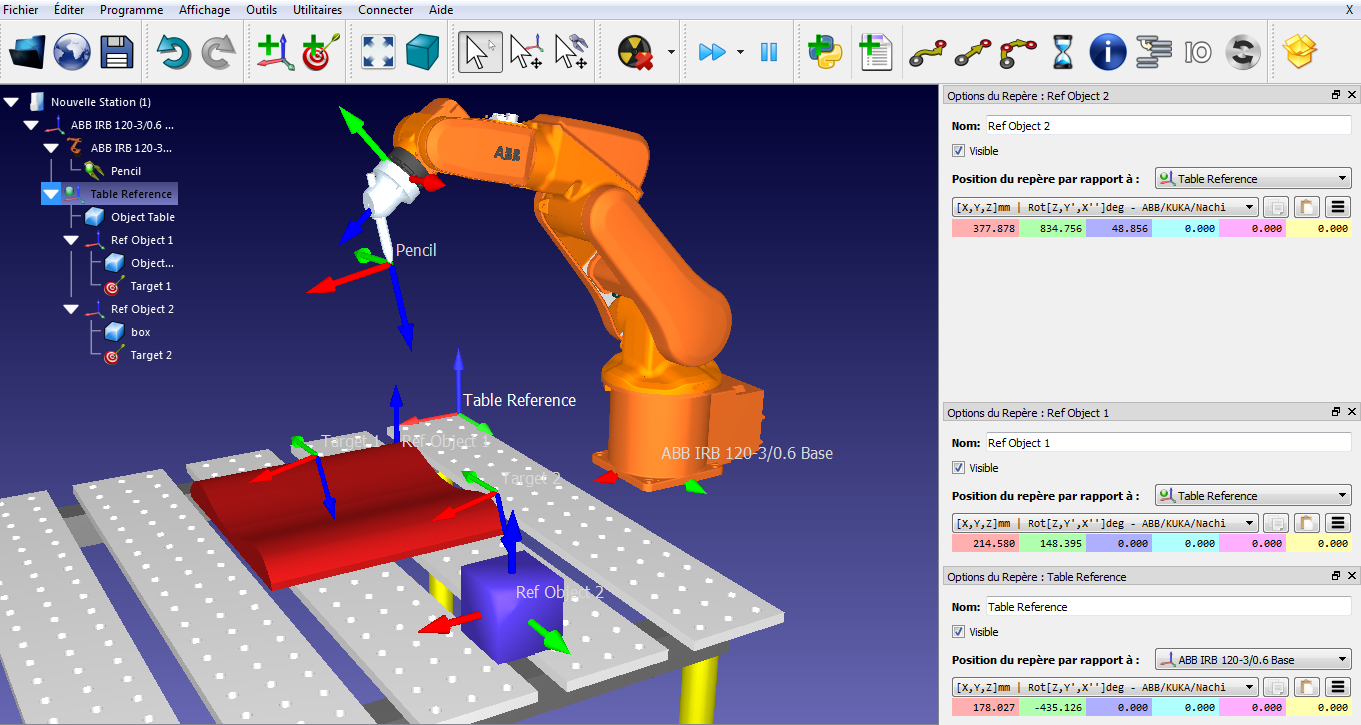Copy Ref Object 2 pose values
This screenshot has height=725, width=1361.
pyautogui.click(x=1275, y=208)
